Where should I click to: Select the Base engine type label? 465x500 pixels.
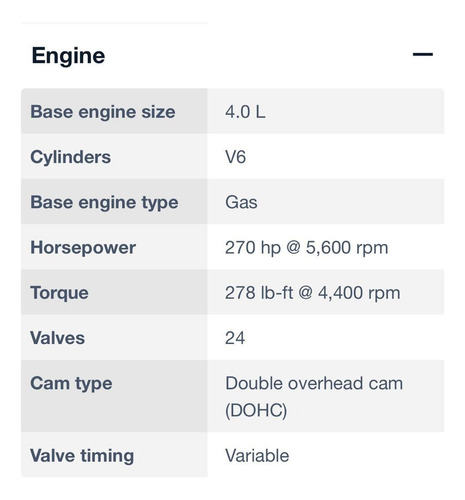[x=104, y=202]
